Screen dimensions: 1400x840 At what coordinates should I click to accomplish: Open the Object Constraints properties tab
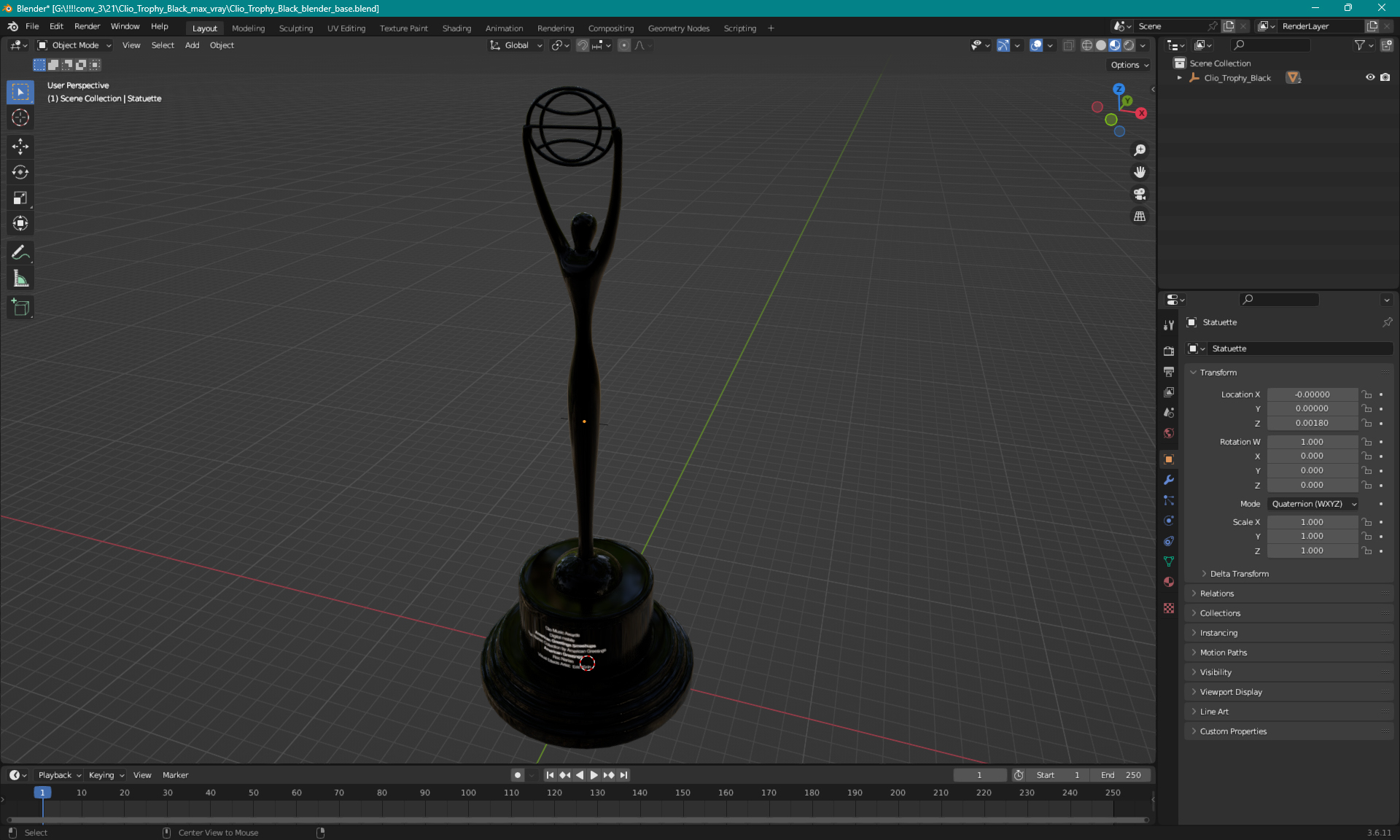coord(1169,541)
